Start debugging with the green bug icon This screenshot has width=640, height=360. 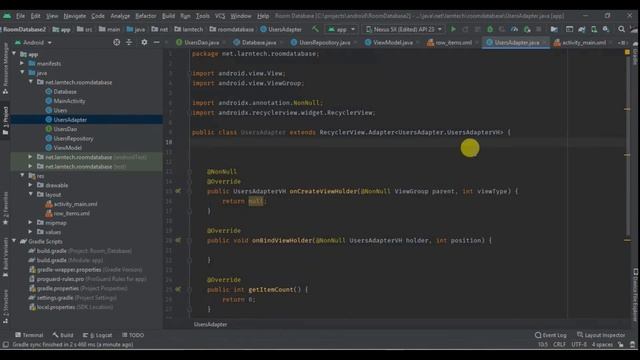click(x=490, y=29)
